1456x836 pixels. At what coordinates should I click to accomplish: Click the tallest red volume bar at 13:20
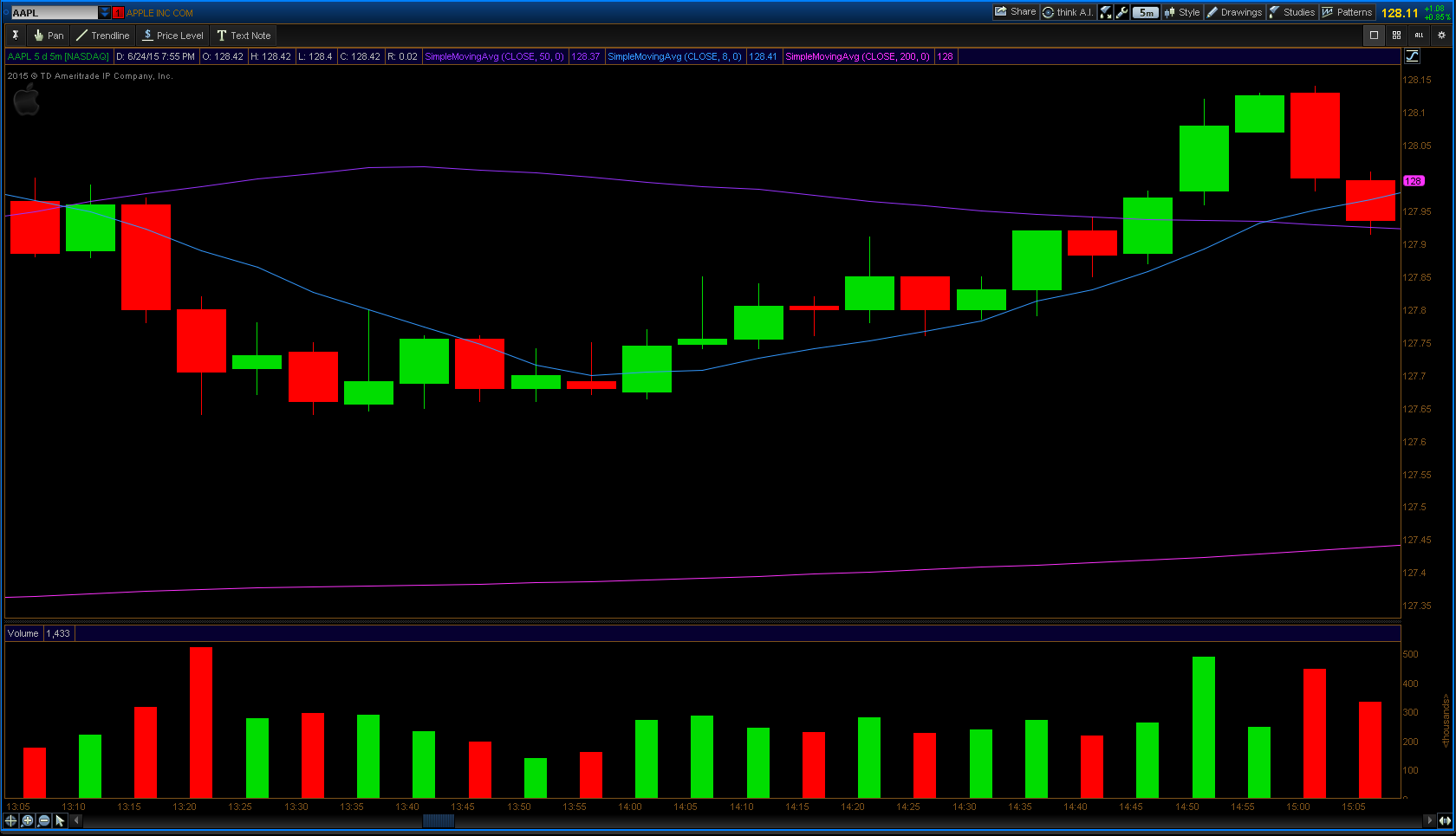[201, 723]
